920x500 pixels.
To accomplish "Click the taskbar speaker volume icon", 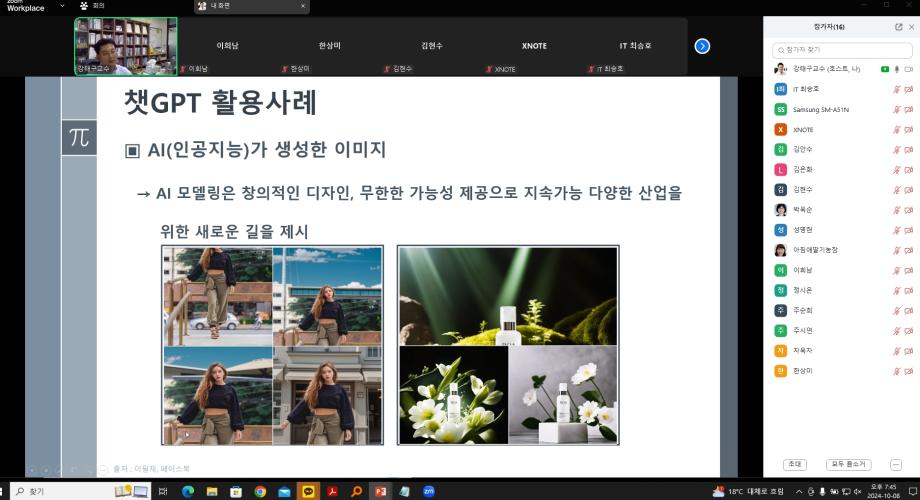I will 857,491.
